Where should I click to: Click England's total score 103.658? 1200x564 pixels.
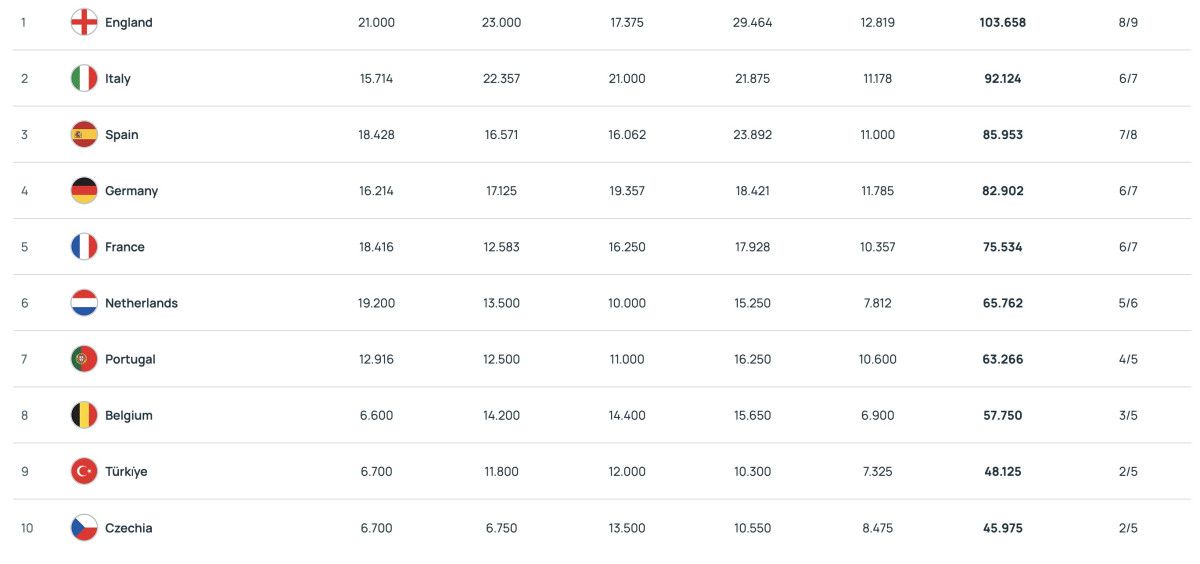tap(1002, 22)
